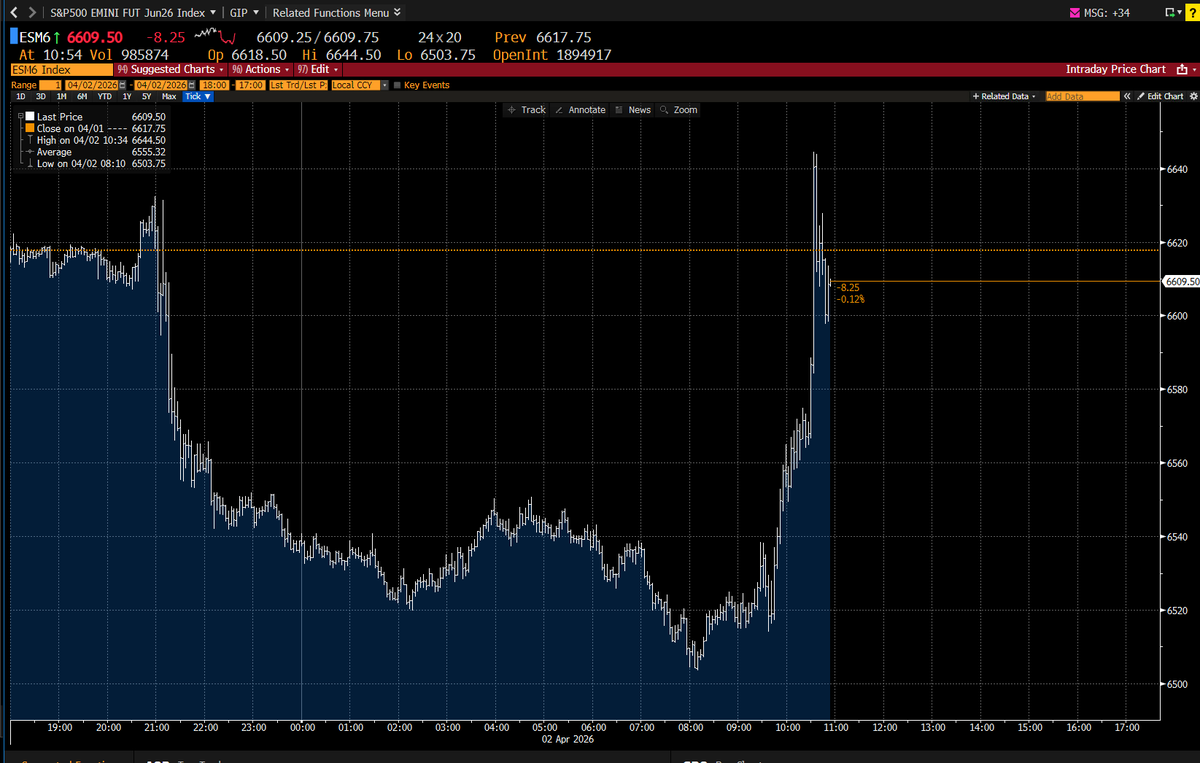Toggle the Key Events checkbox
The height and width of the screenshot is (763, 1200).
pyautogui.click(x=397, y=85)
